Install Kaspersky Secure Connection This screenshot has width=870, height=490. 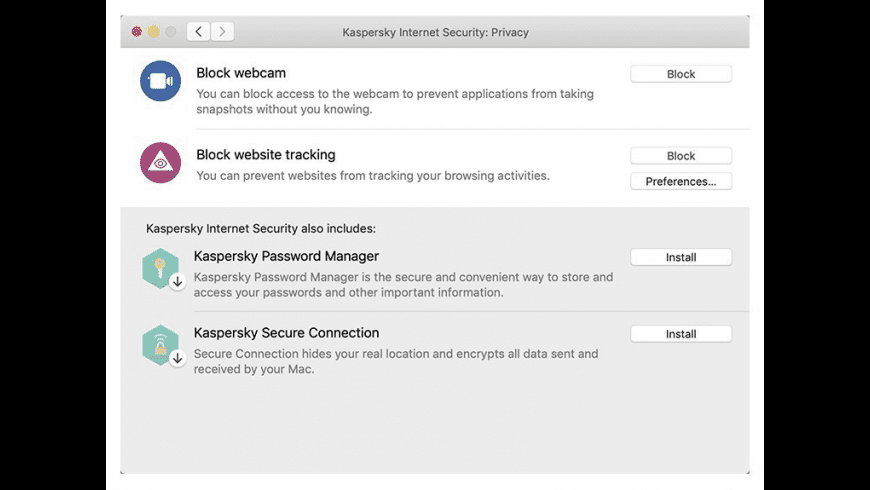pos(680,334)
